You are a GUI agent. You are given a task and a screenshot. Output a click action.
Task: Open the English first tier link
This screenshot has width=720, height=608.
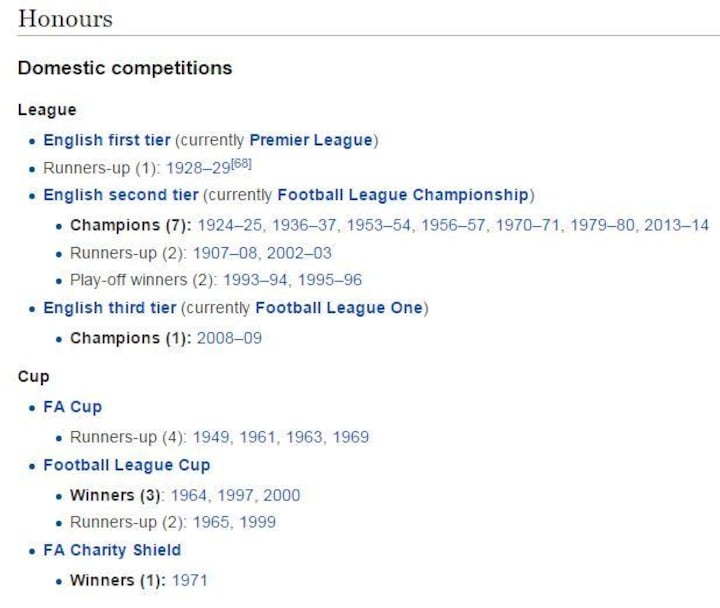click(x=106, y=140)
